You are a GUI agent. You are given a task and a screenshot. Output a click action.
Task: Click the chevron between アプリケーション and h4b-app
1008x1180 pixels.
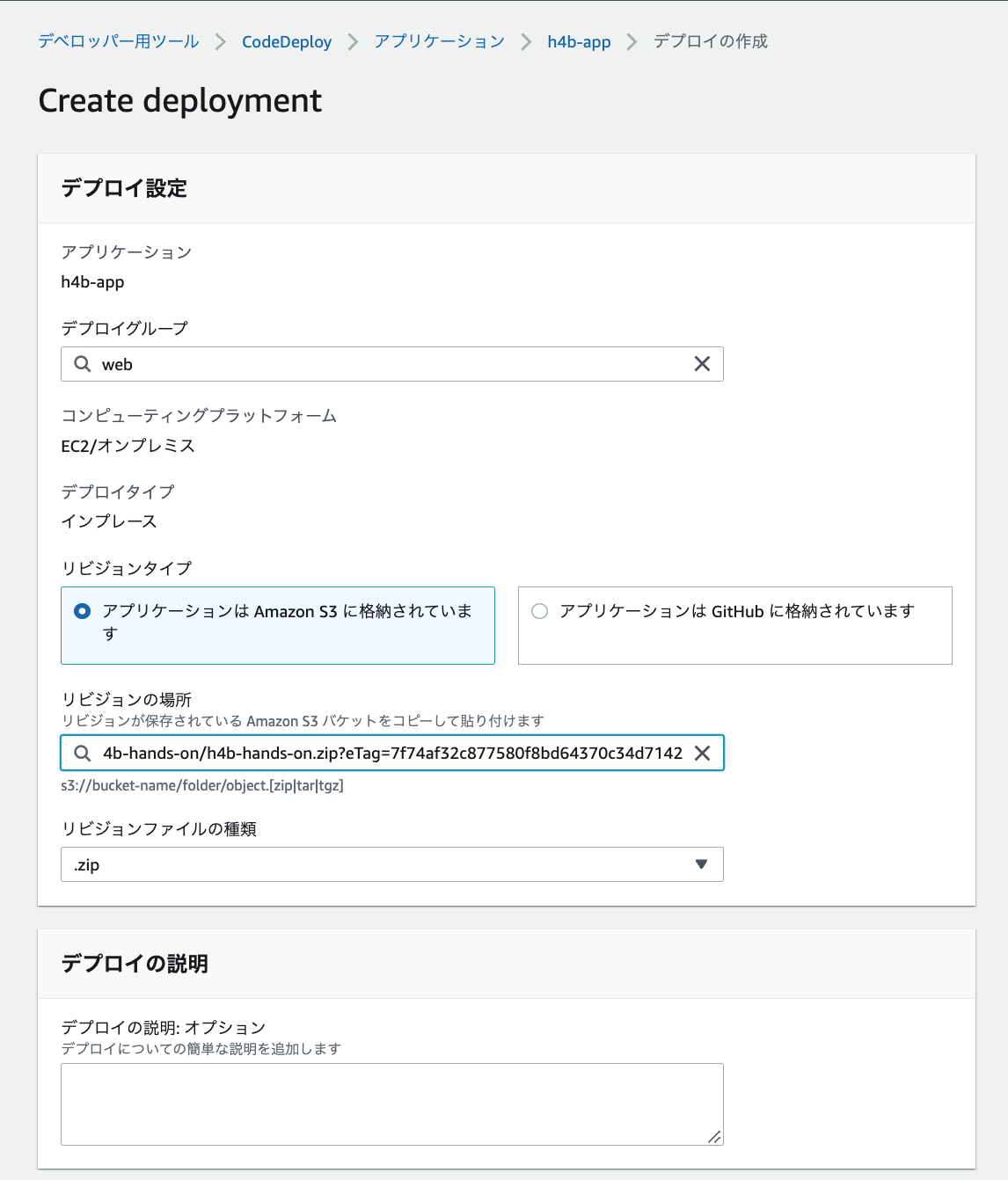click(525, 41)
